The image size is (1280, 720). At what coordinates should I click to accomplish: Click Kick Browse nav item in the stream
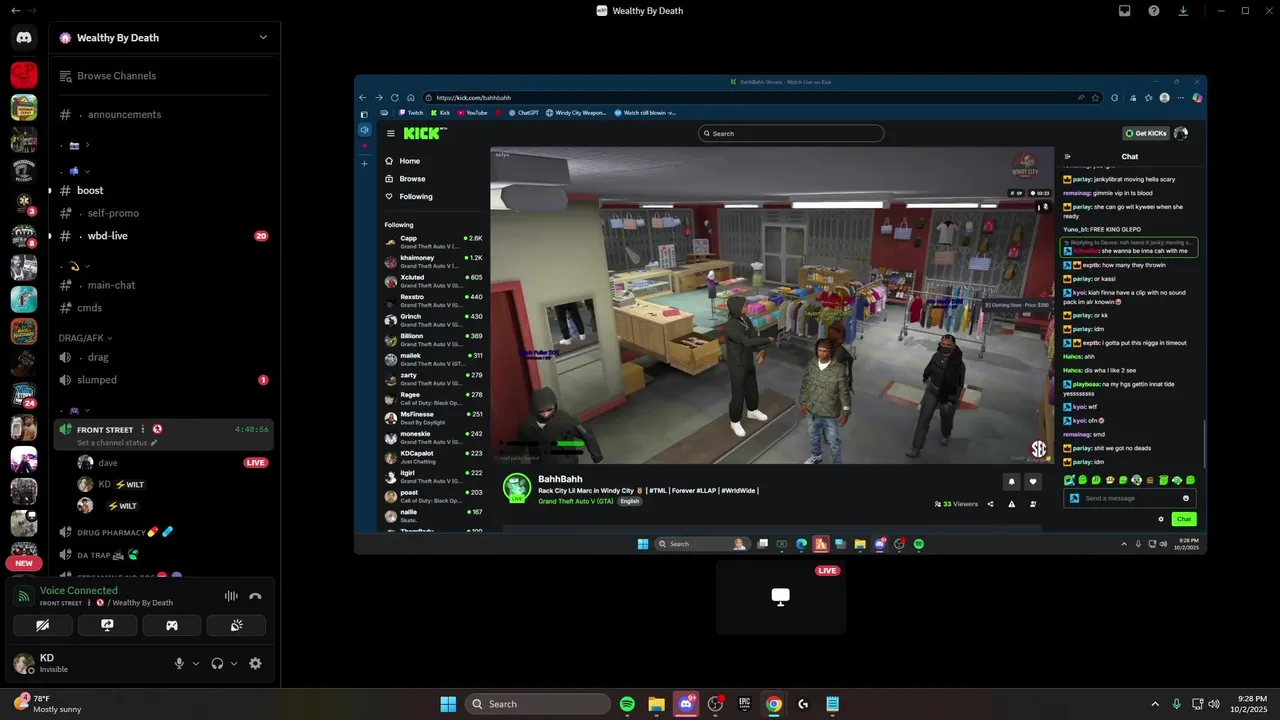[412, 179]
